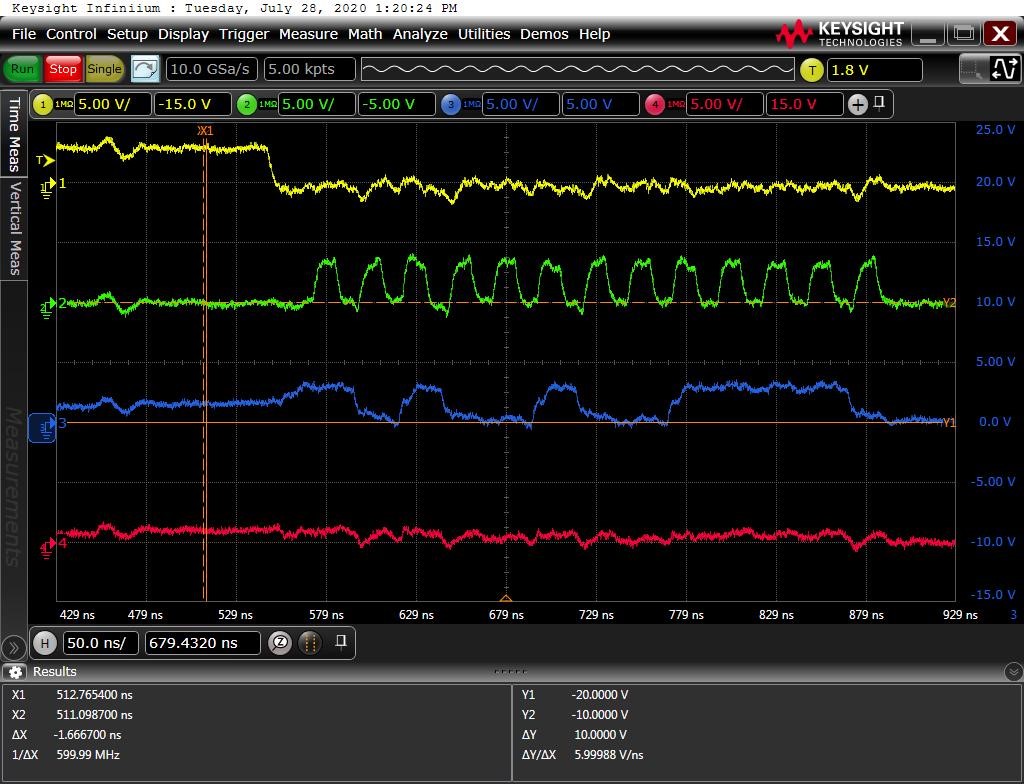Click the Results panel resize grip
1024x784 pixels.
click(x=511, y=671)
